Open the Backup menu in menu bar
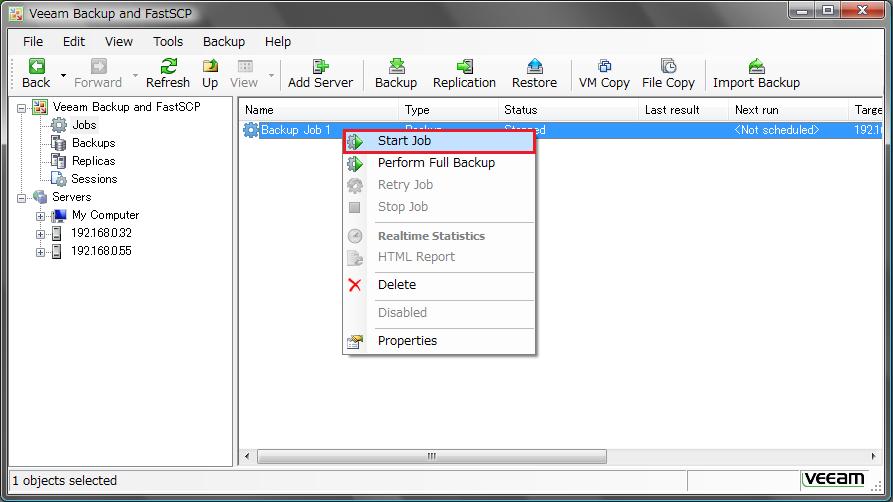 pyautogui.click(x=224, y=42)
